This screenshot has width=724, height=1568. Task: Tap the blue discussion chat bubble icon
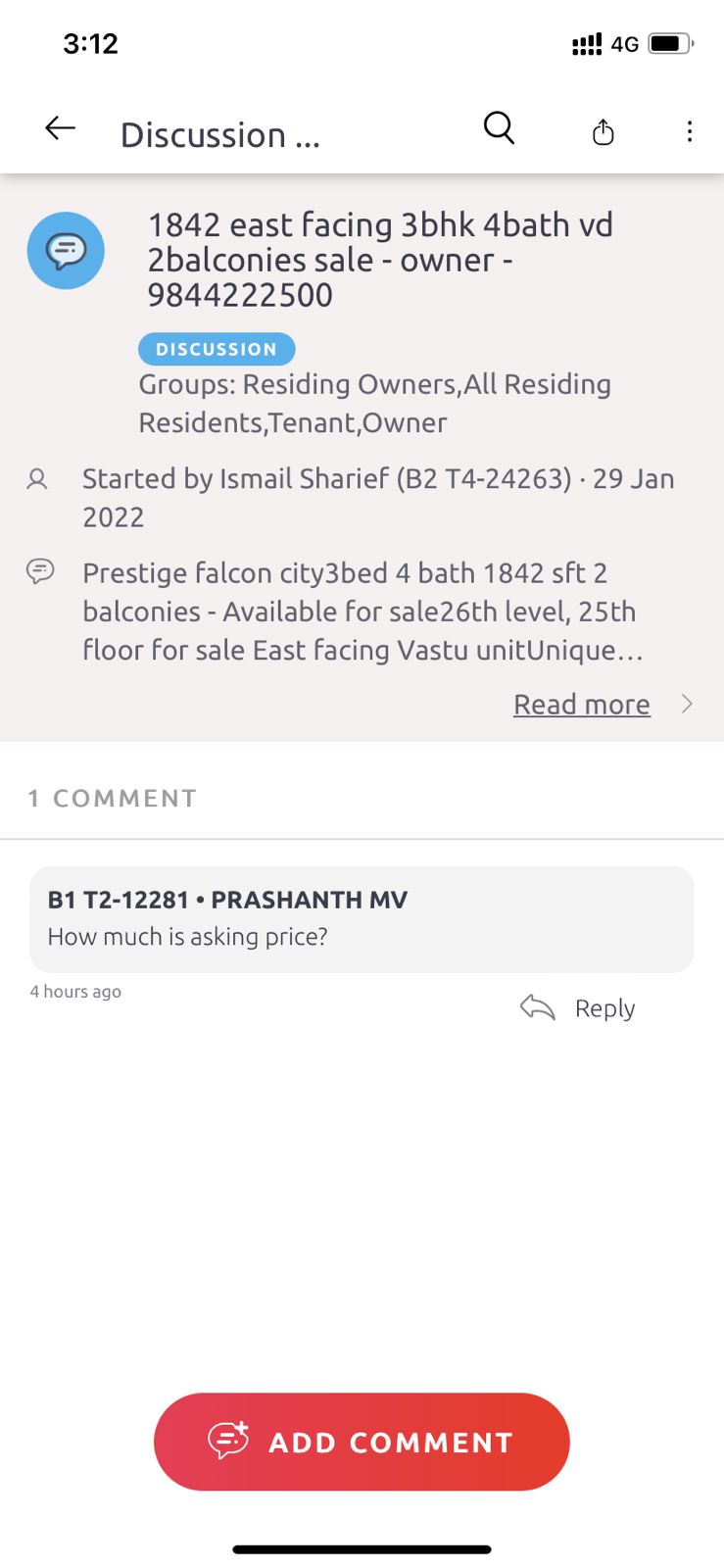point(66,251)
